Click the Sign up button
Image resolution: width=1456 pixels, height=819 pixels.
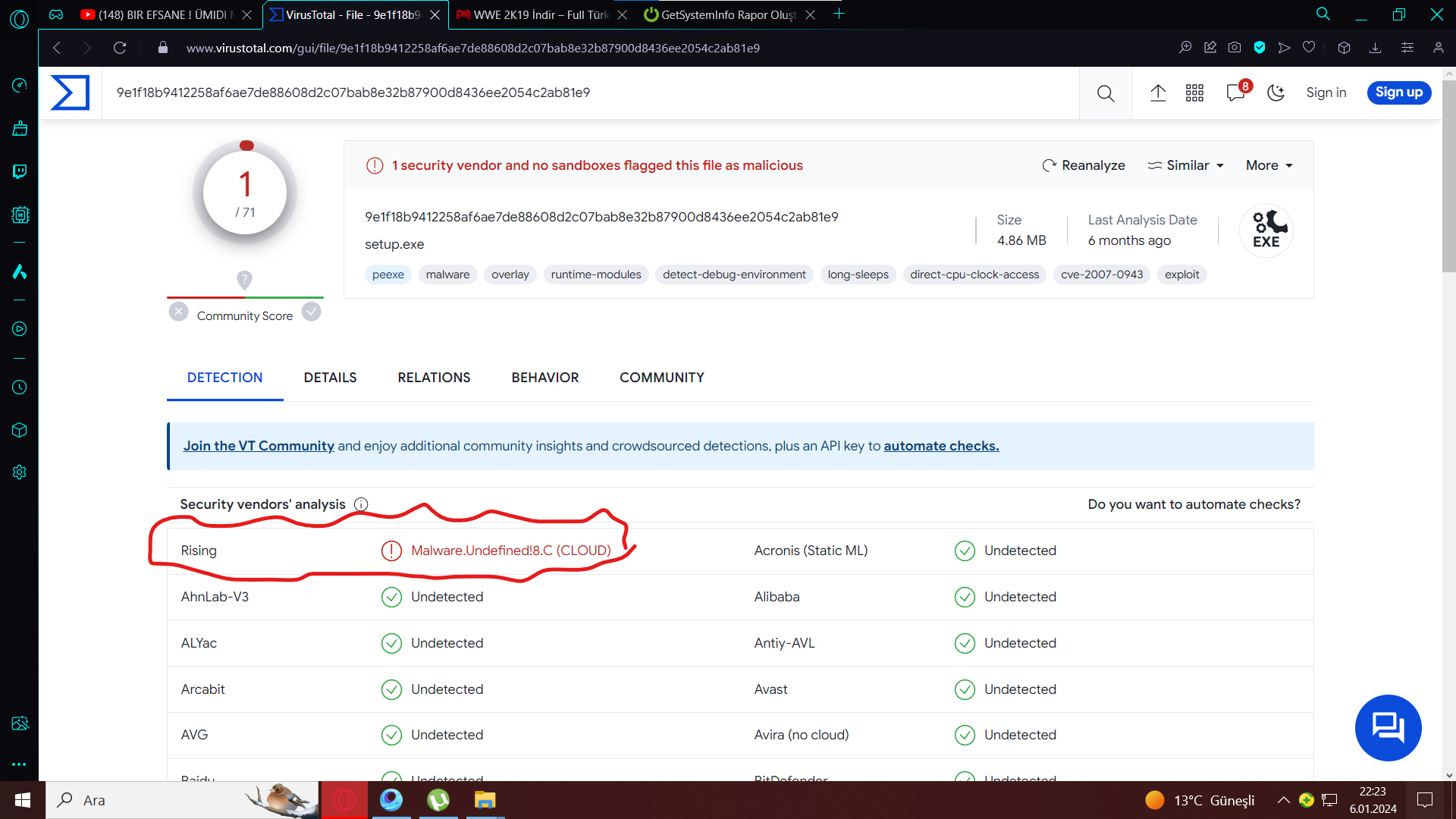point(1398,93)
